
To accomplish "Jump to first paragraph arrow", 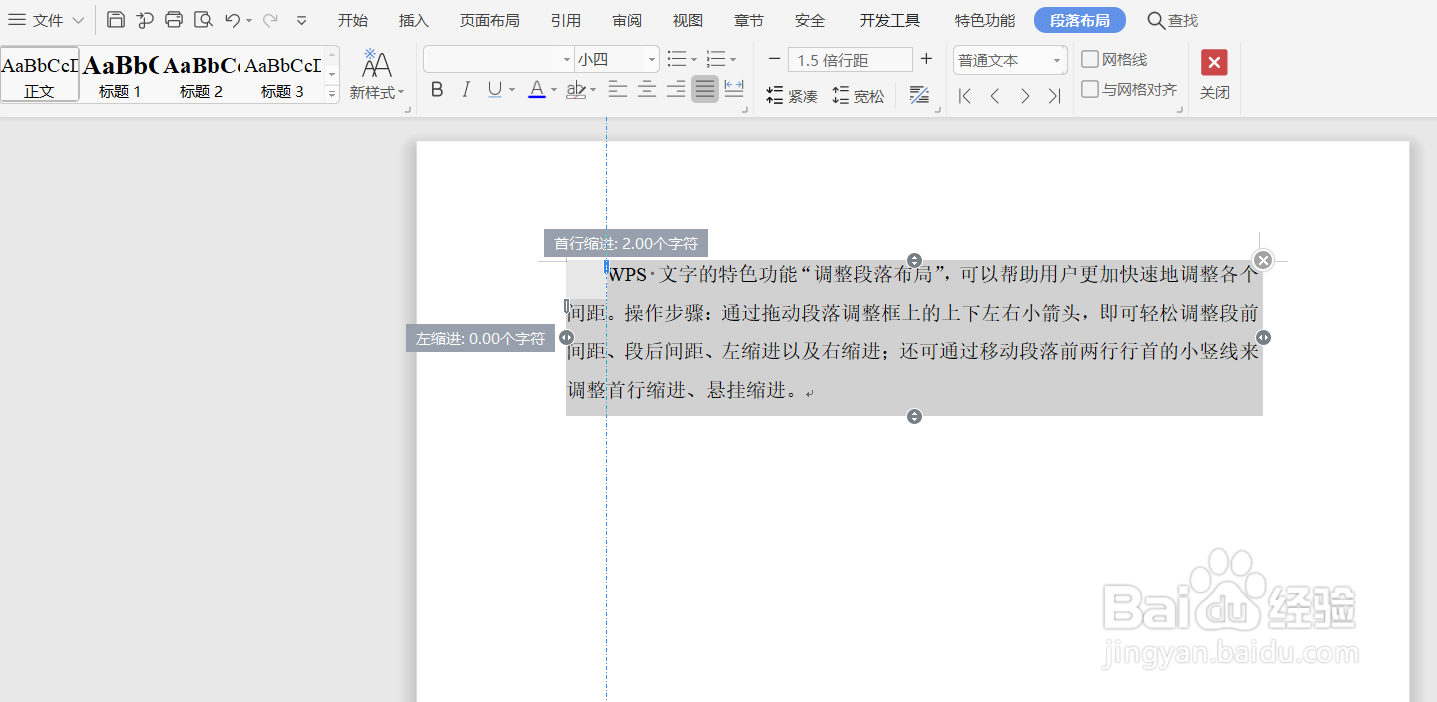I will [x=965, y=96].
